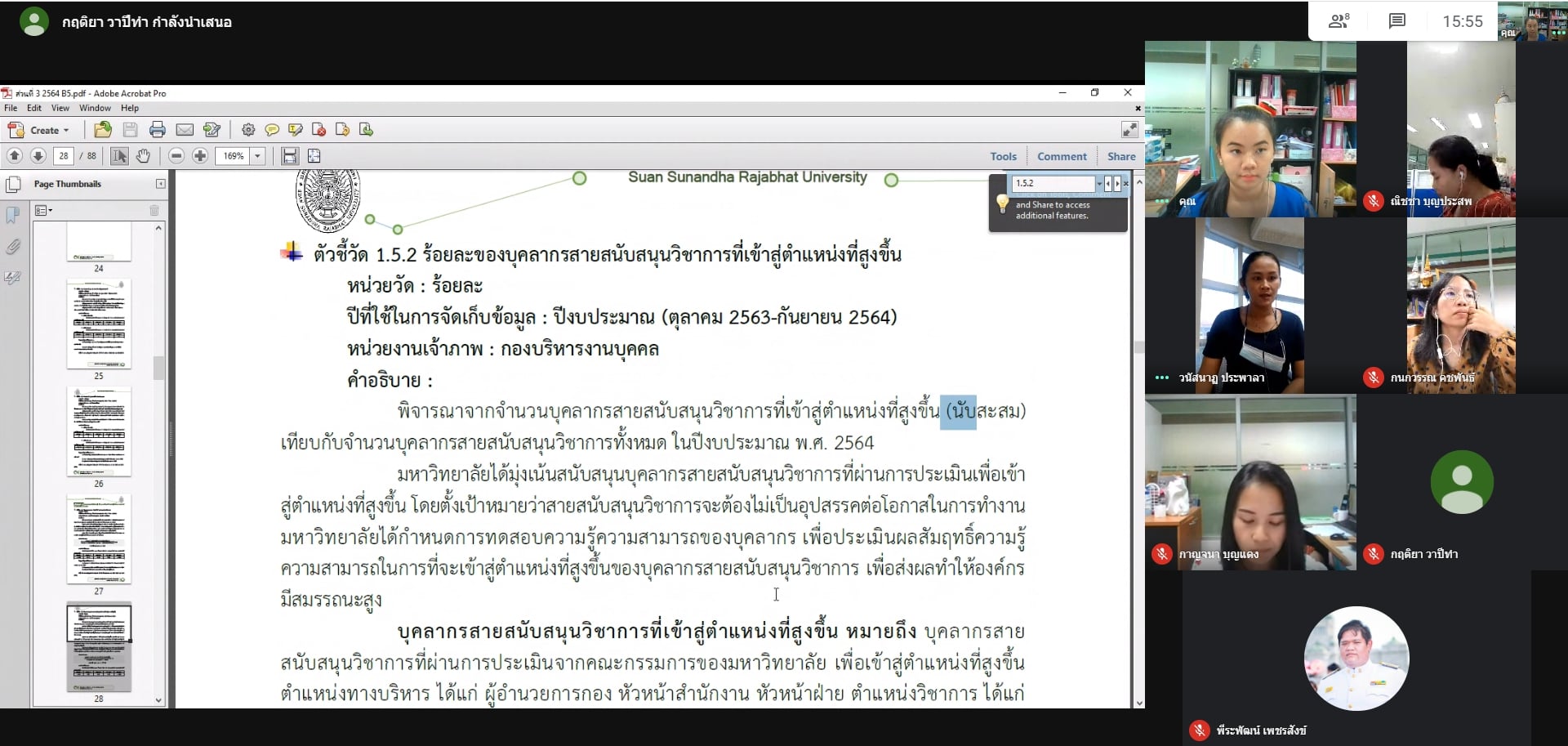The width and height of the screenshot is (1568, 746).
Task: Open the Tools pane
Action: click(1003, 156)
